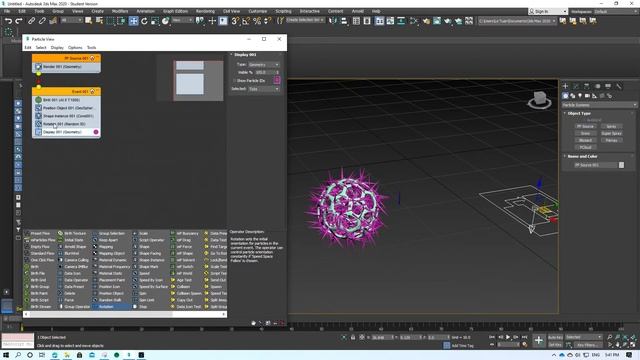
Task: Toggle PF Source 001 lightbulb on/off
Action: pyautogui.click(x=92, y=58)
